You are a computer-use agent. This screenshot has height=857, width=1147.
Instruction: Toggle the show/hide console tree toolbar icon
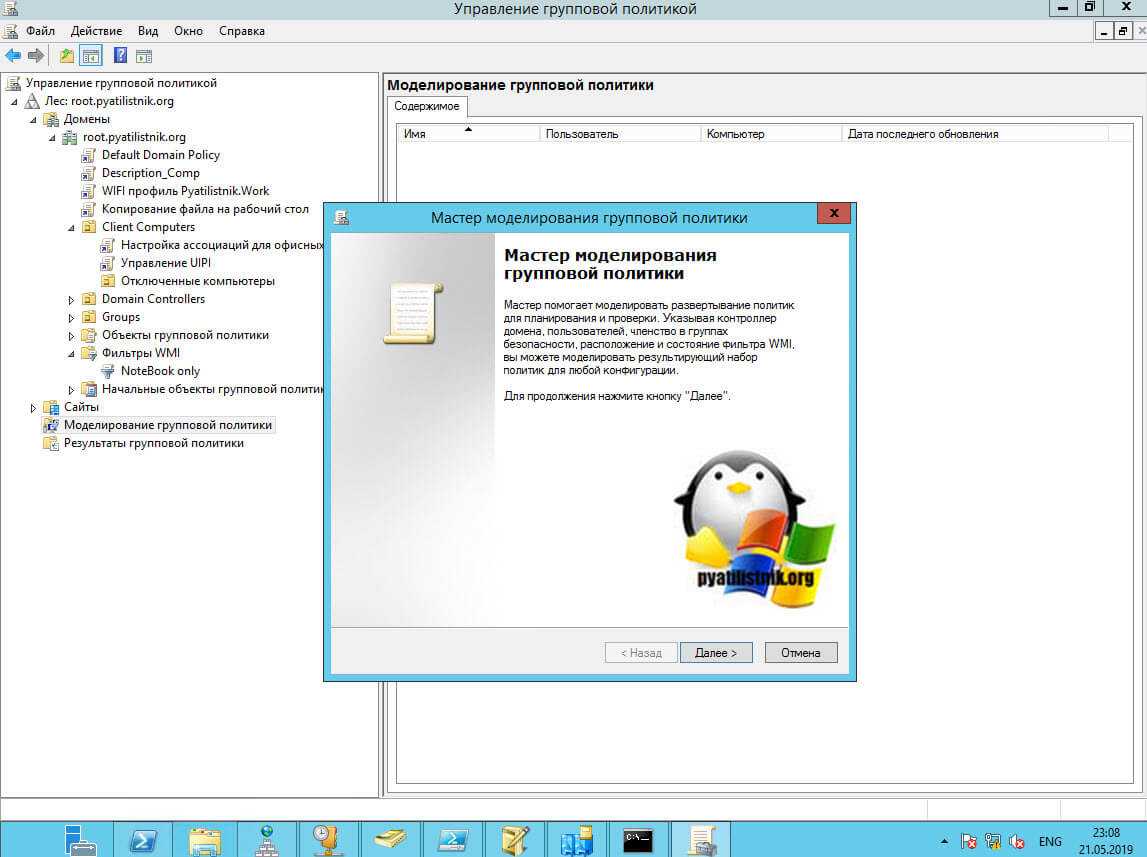[x=91, y=56]
